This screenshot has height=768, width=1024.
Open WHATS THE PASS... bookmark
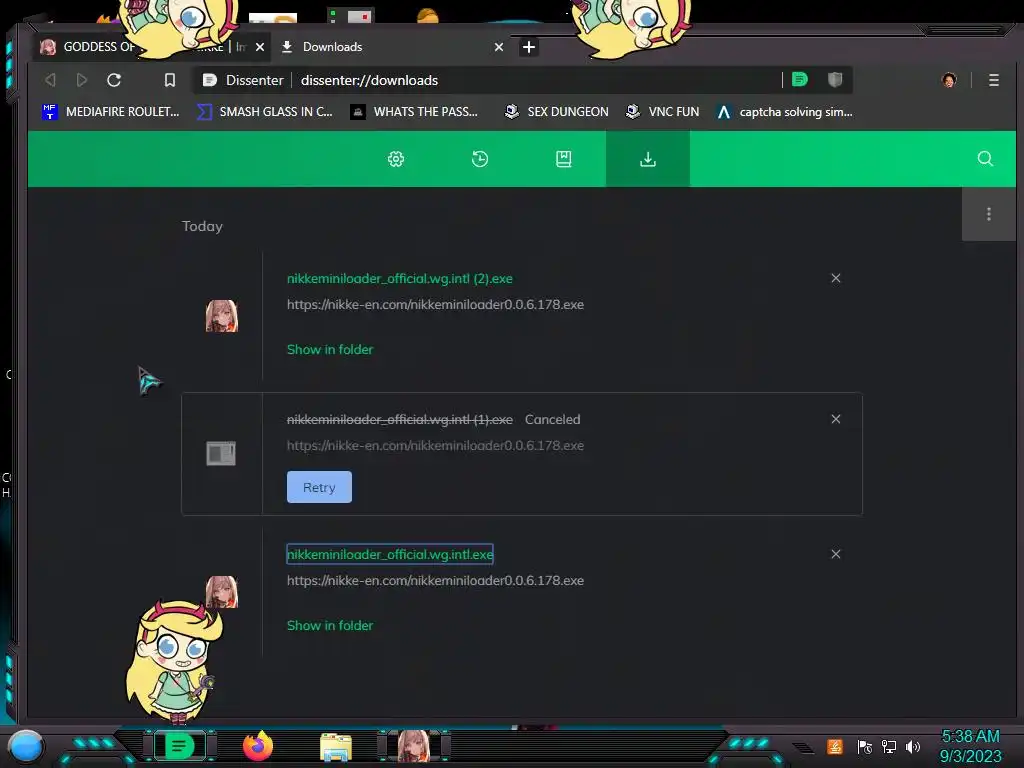(414, 112)
